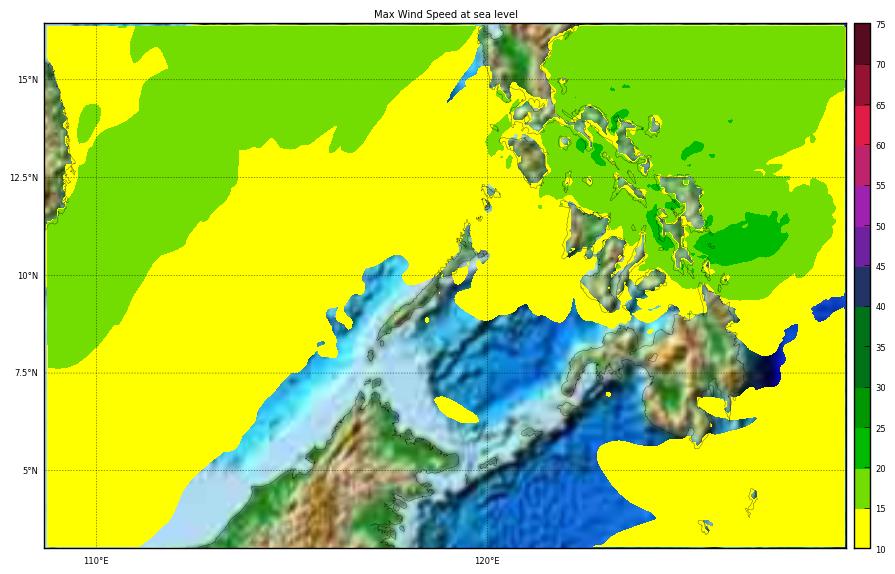This screenshot has width=895, height=574.
Task: Click the 15°N latitude axis label
Action: tap(28, 80)
